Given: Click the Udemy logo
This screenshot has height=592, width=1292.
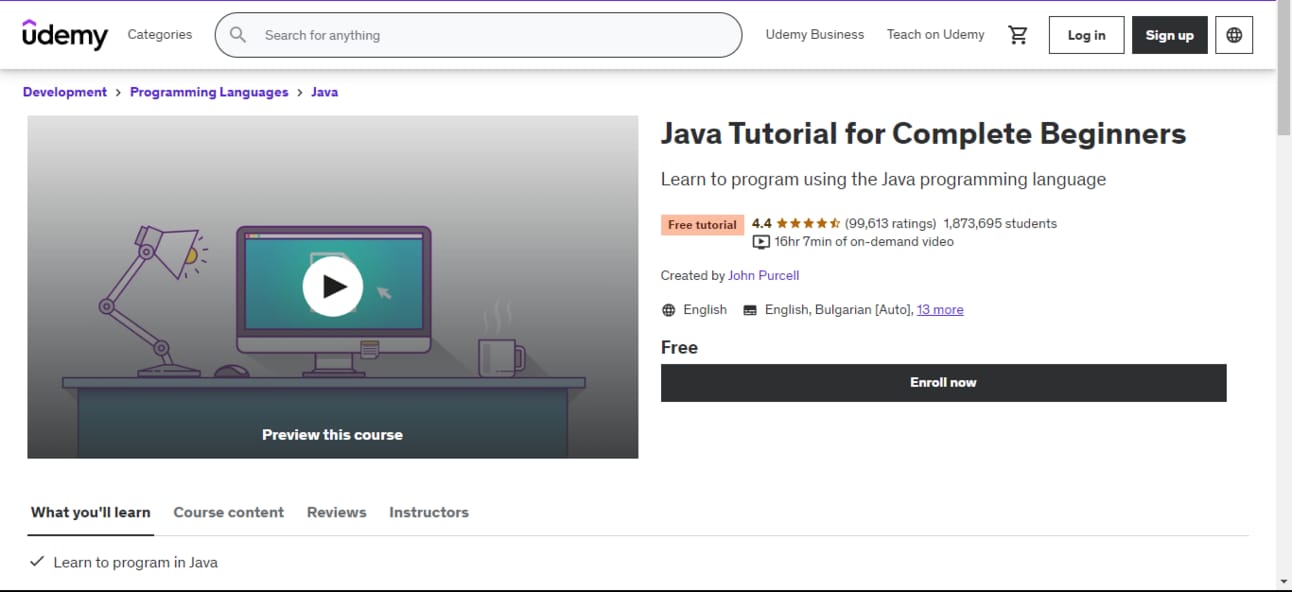Looking at the screenshot, I should [65, 35].
